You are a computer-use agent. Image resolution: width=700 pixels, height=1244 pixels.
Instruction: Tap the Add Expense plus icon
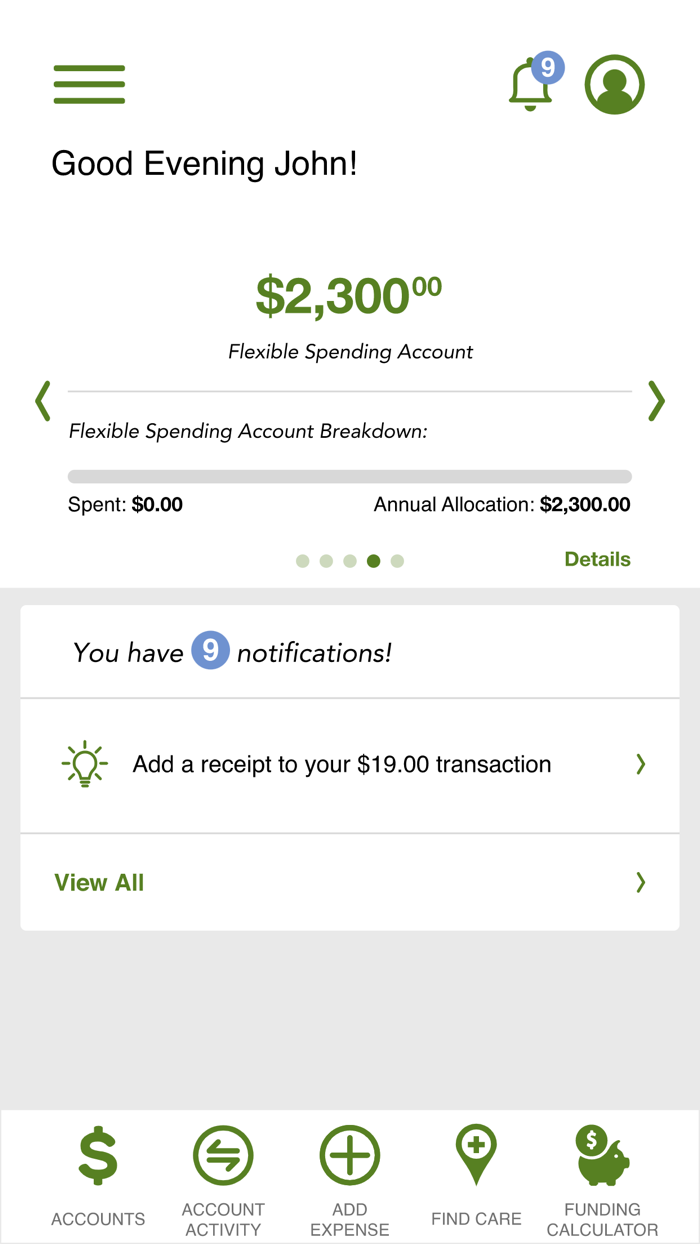[x=349, y=1155]
